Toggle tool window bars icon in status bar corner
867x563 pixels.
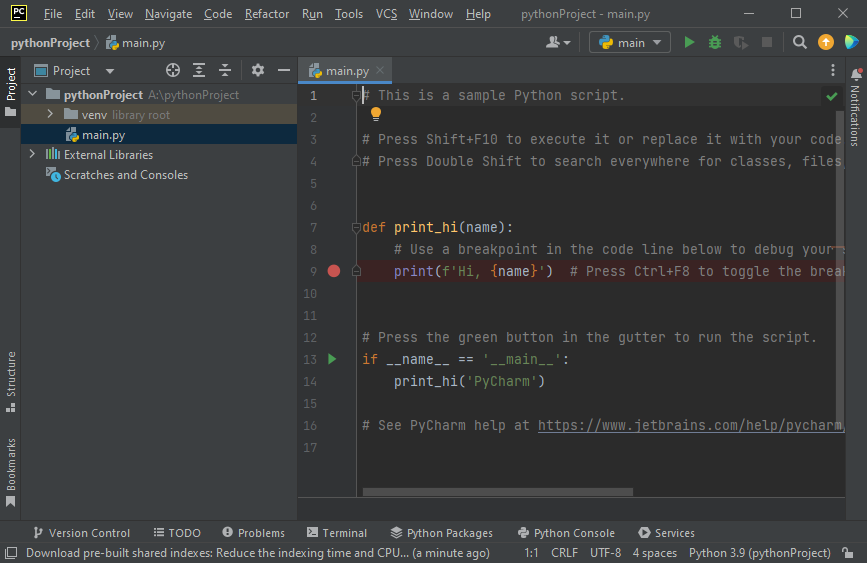pyautogui.click(x=9, y=553)
